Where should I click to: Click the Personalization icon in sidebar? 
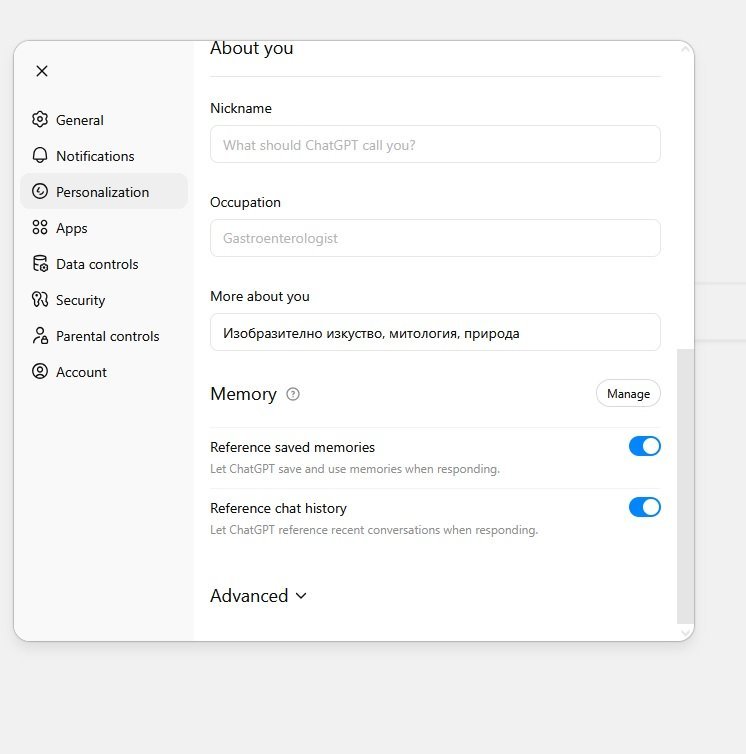[x=40, y=192]
